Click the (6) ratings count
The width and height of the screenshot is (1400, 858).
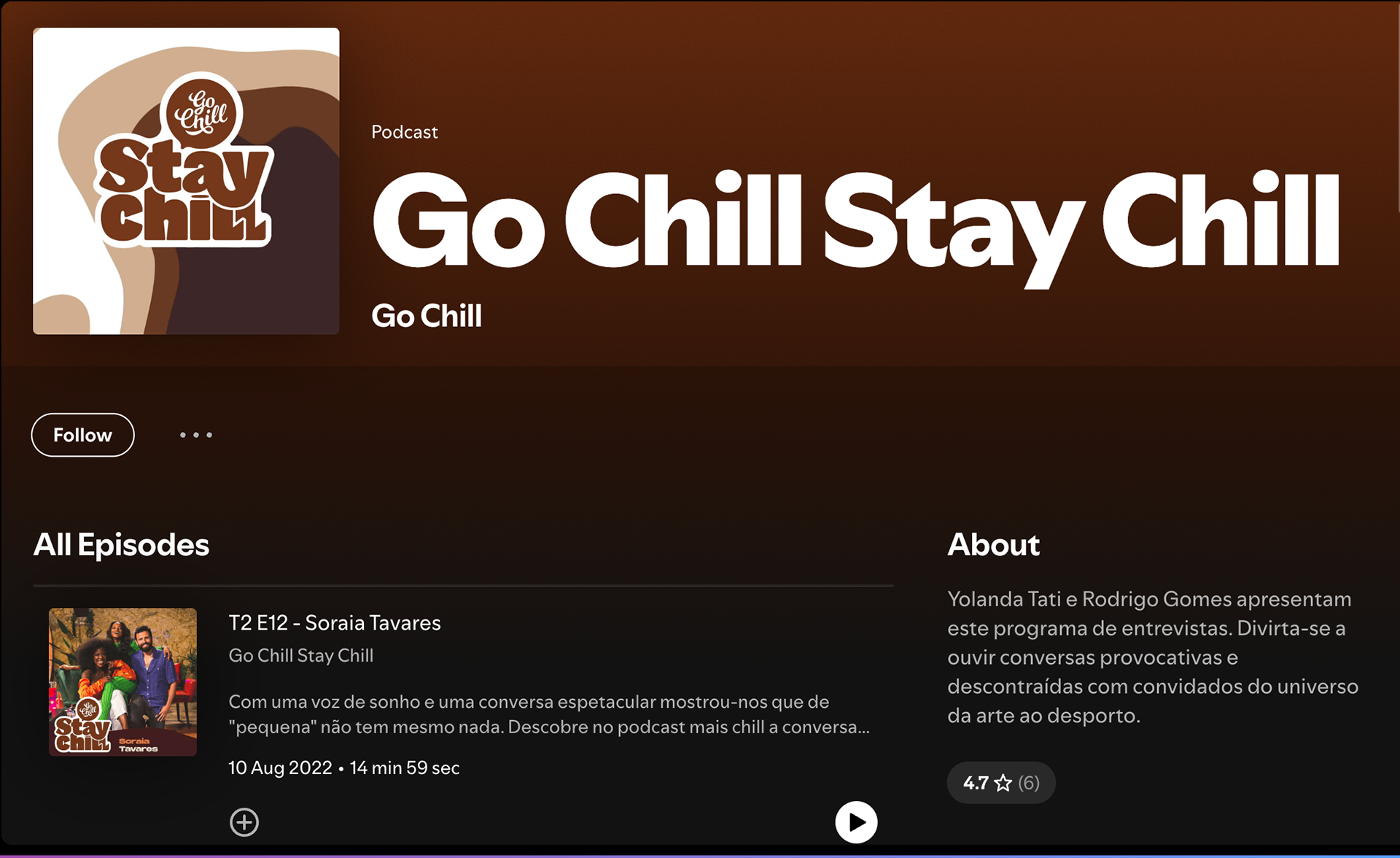1029,783
